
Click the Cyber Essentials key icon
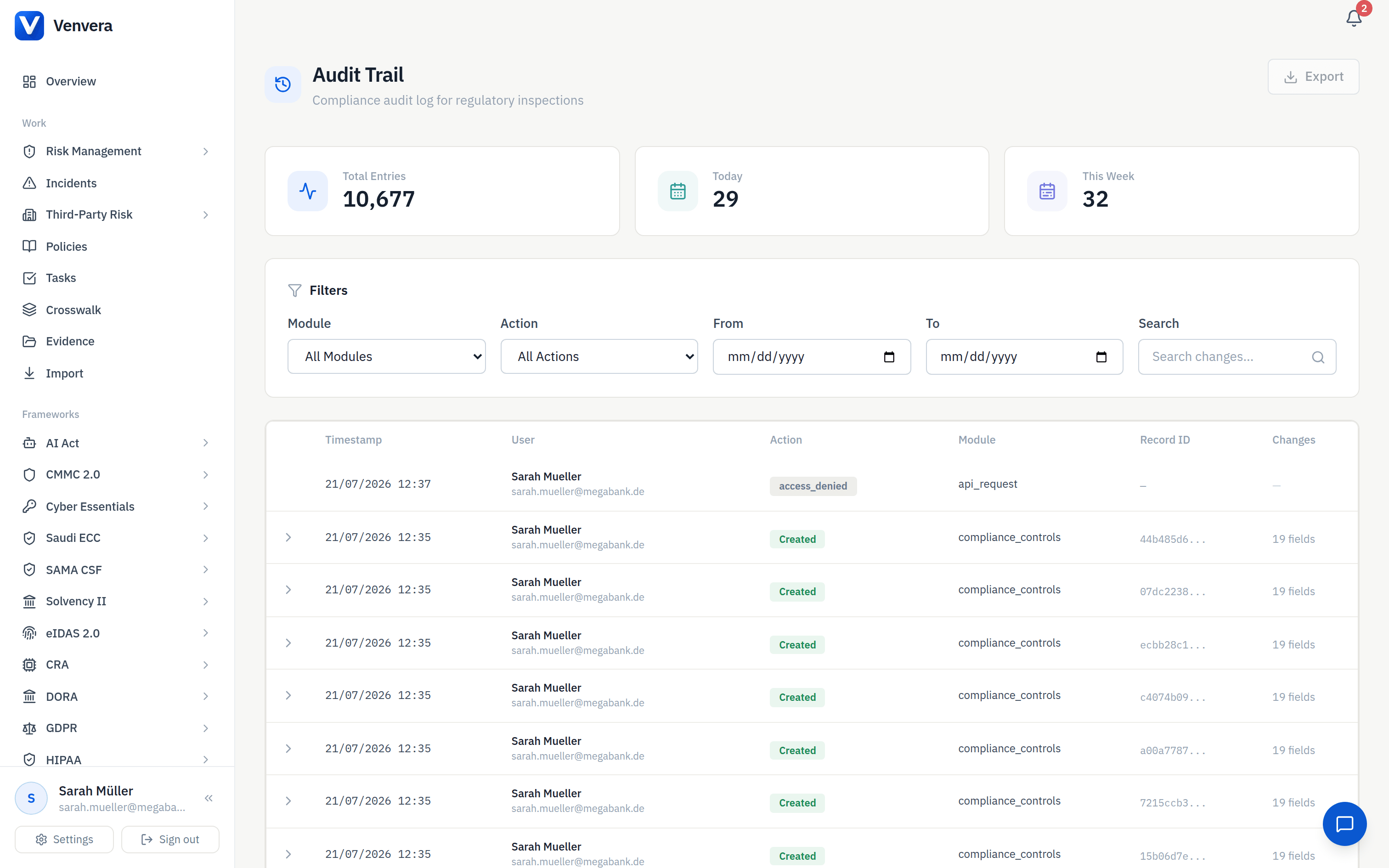point(29,506)
